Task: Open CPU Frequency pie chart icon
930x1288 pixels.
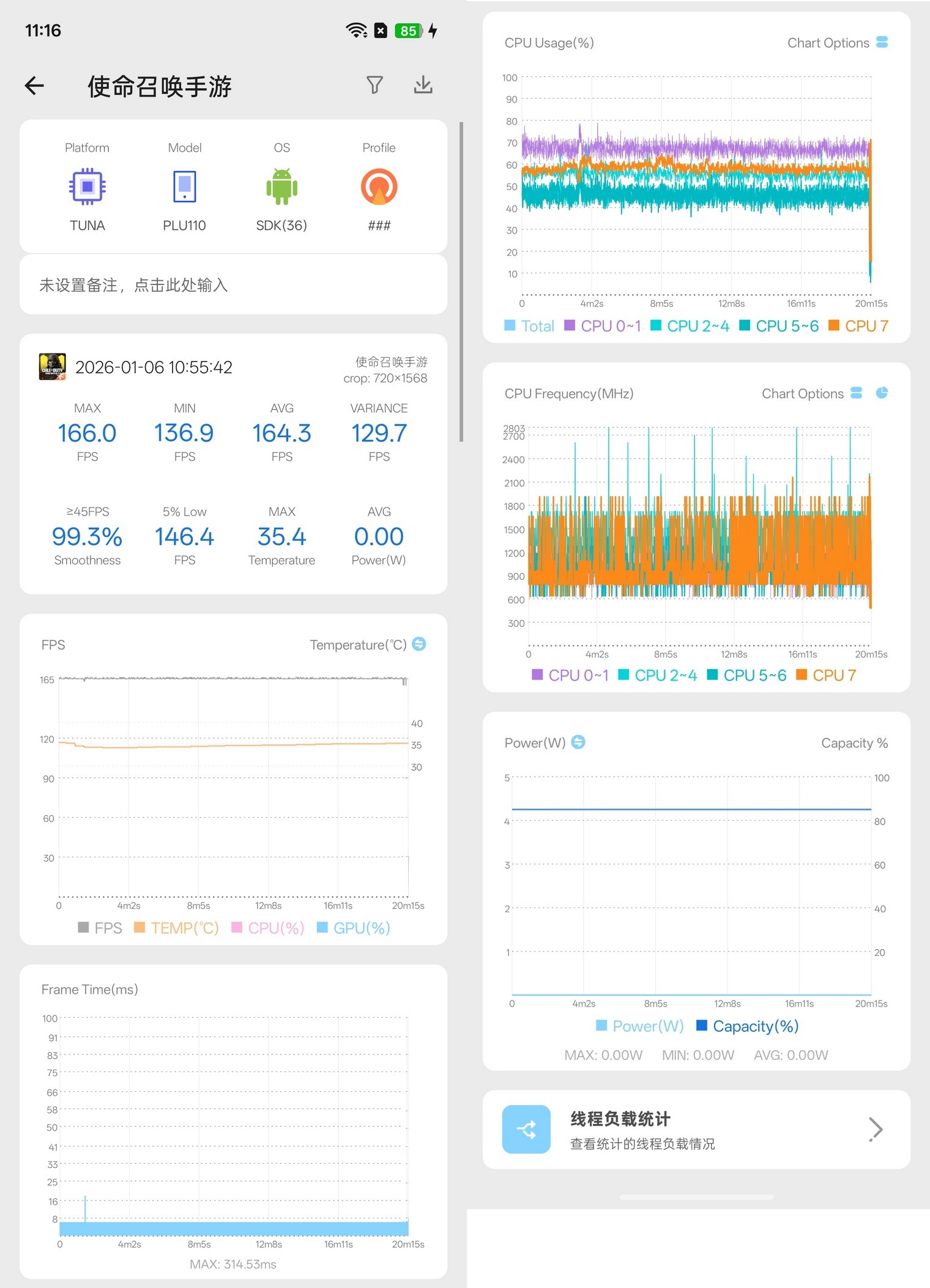Action: (882, 393)
